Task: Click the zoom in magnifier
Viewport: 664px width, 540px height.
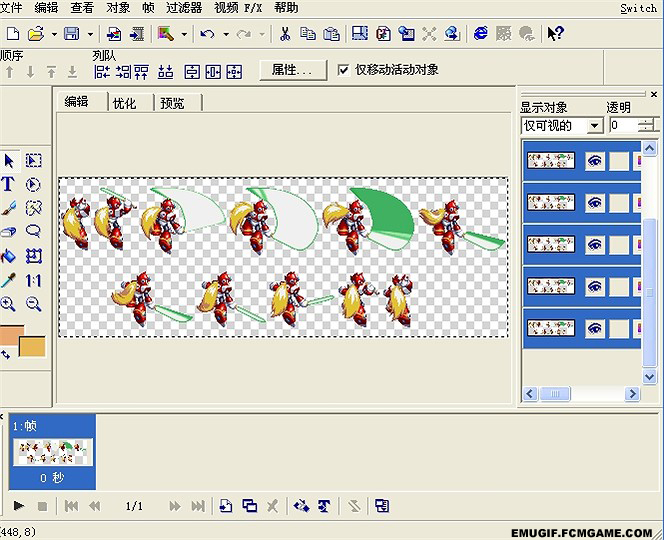Action: click(x=8, y=304)
